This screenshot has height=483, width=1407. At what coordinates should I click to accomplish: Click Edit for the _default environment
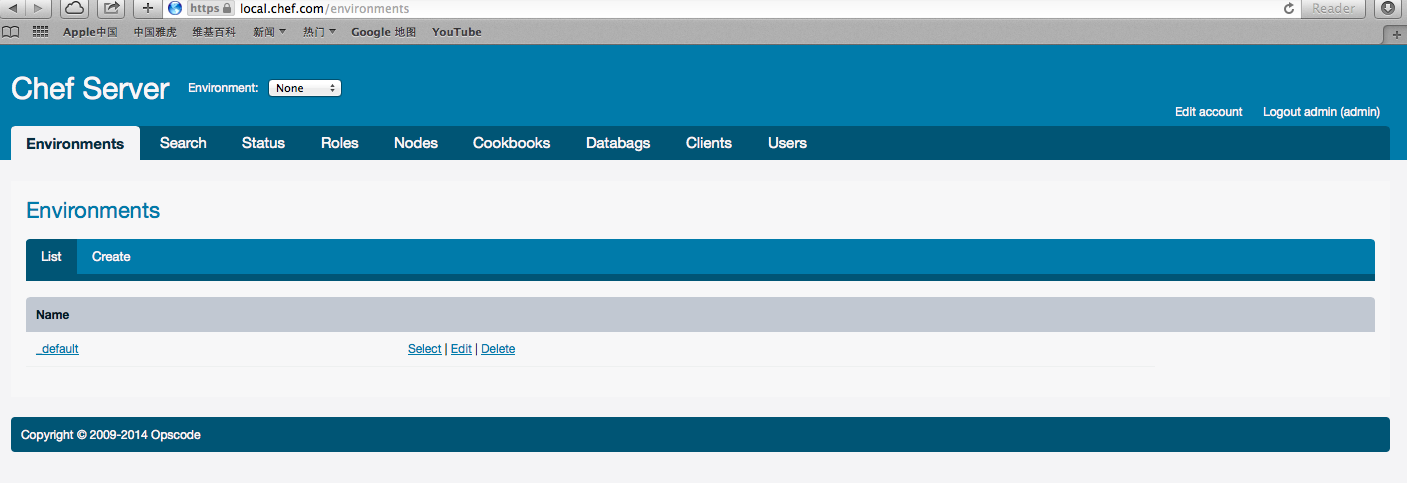[461, 349]
